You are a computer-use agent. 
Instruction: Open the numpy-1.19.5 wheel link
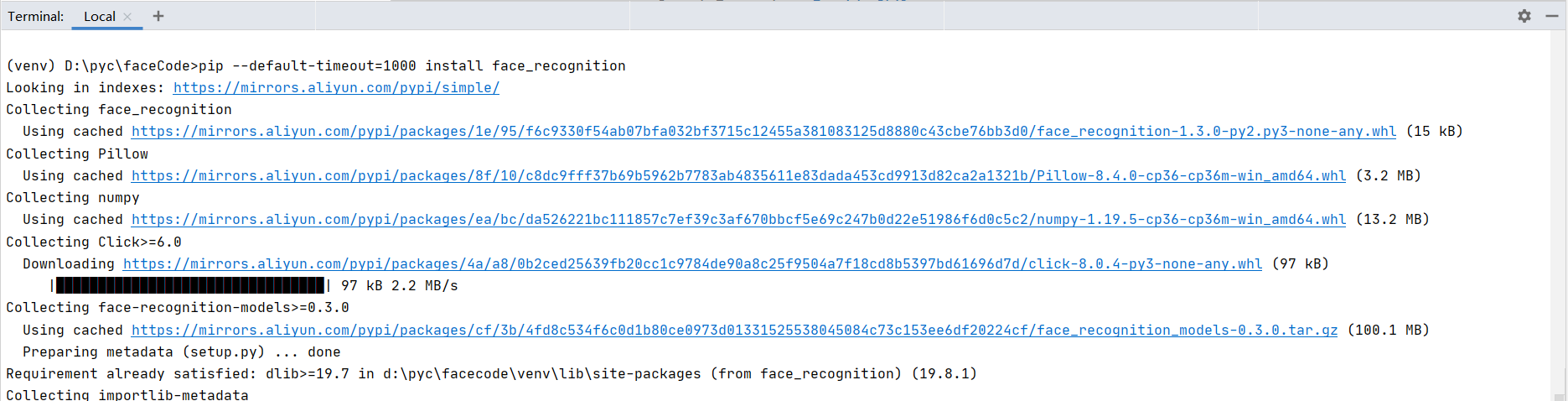tap(738, 220)
